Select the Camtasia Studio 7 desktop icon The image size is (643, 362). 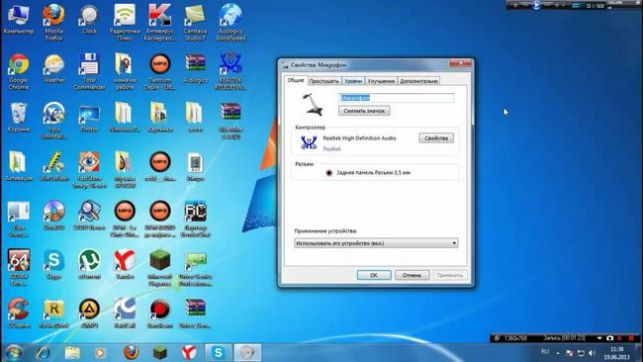pos(195,21)
